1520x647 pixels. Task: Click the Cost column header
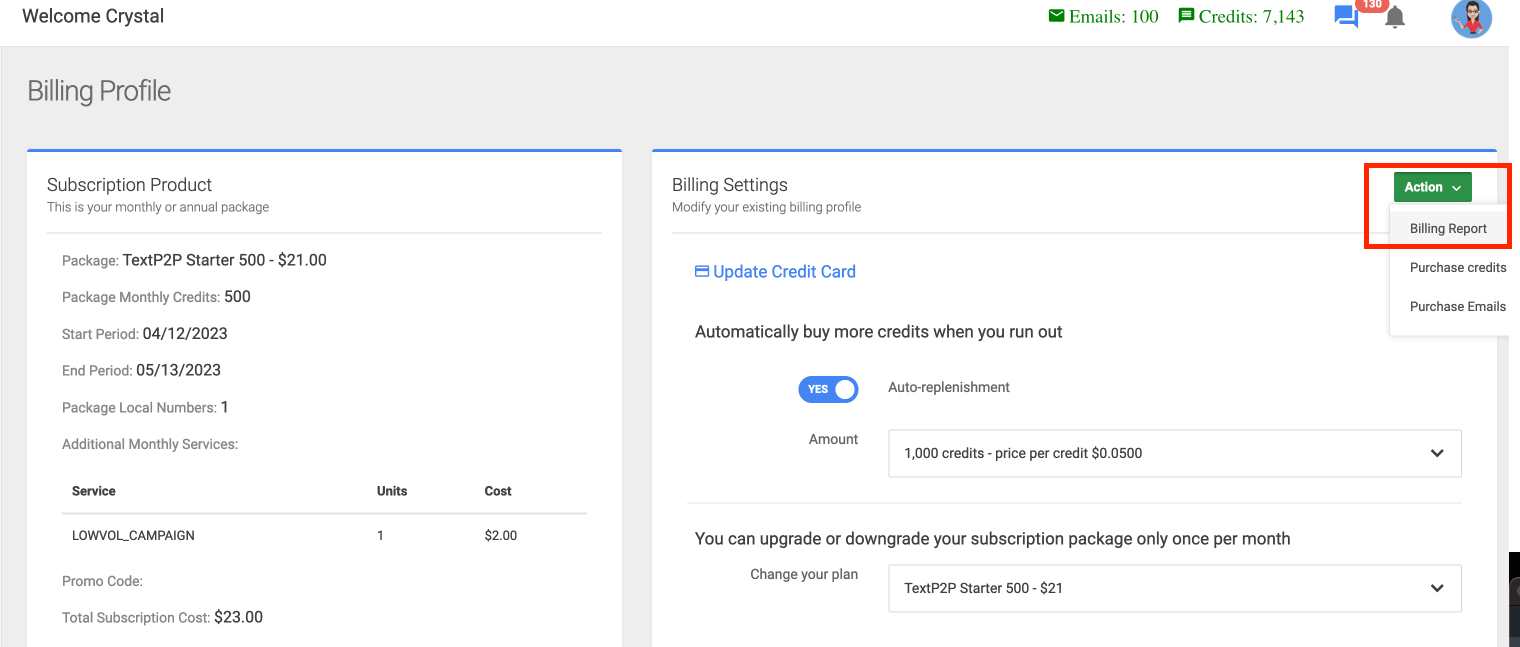[x=498, y=491]
